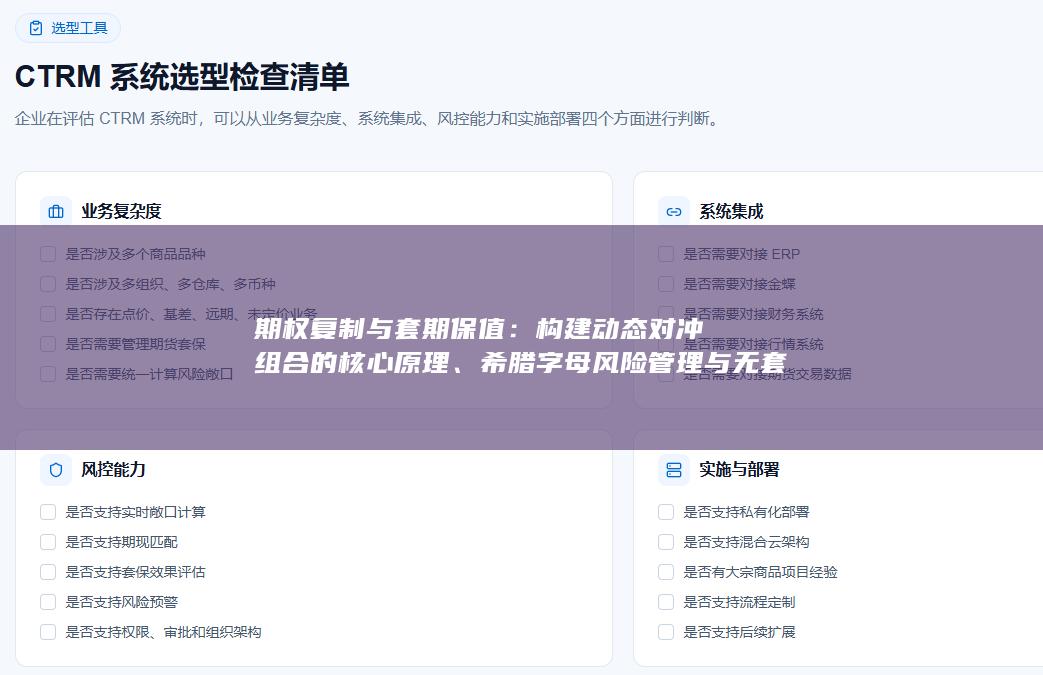Image resolution: width=1043 pixels, height=675 pixels.
Task: Check 是否涉及多个商品品种
Action: pyautogui.click(x=48, y=254)
